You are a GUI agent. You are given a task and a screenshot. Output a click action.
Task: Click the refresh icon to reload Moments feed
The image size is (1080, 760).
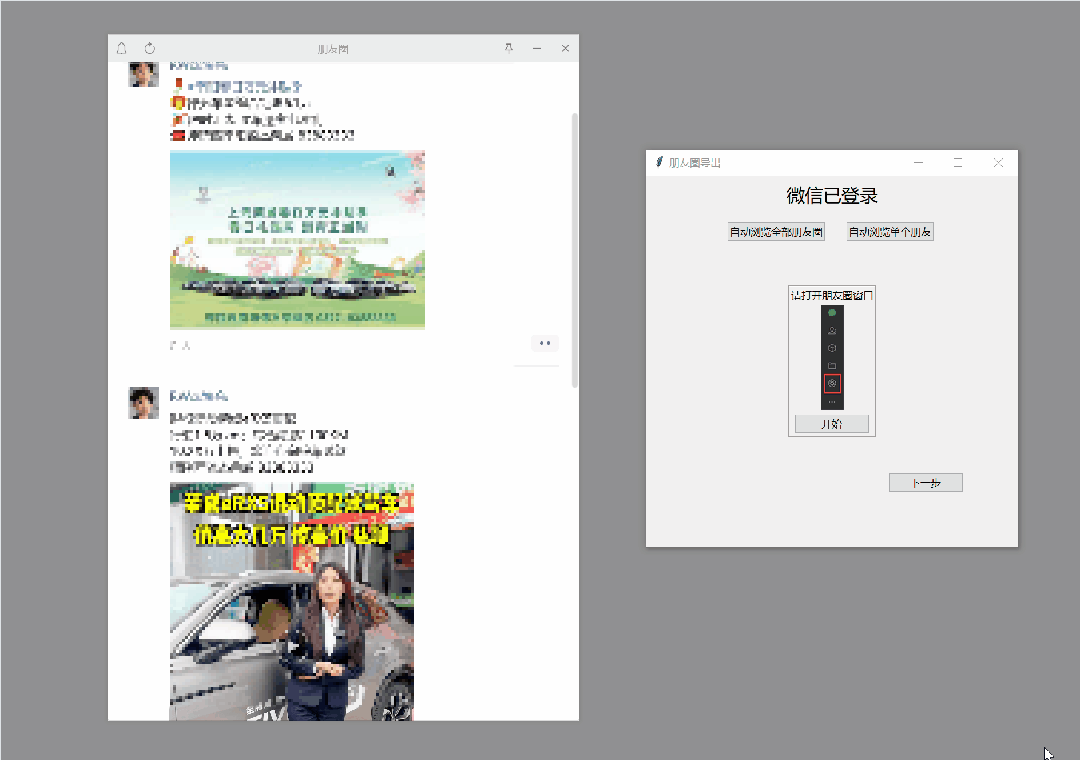tap(149, 47)
